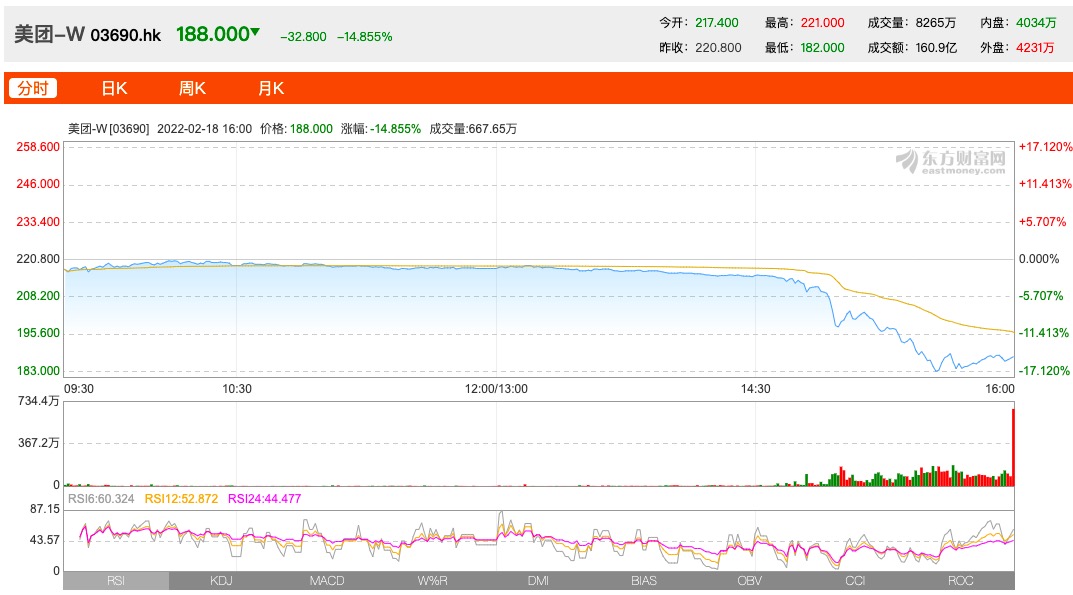Click the 最高 value 221.000
1073x595 pixels.
point(823,23)
